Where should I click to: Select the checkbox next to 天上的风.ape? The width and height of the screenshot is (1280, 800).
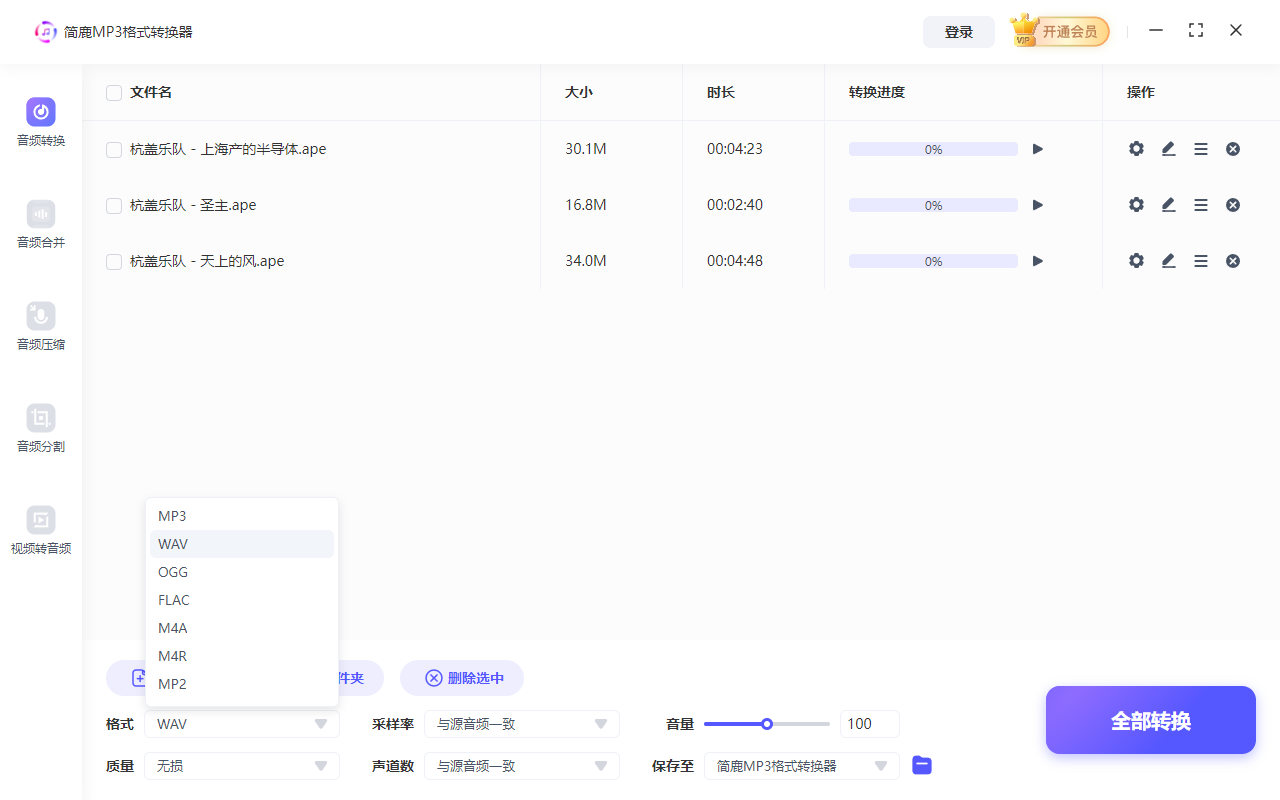coord(113,260)
